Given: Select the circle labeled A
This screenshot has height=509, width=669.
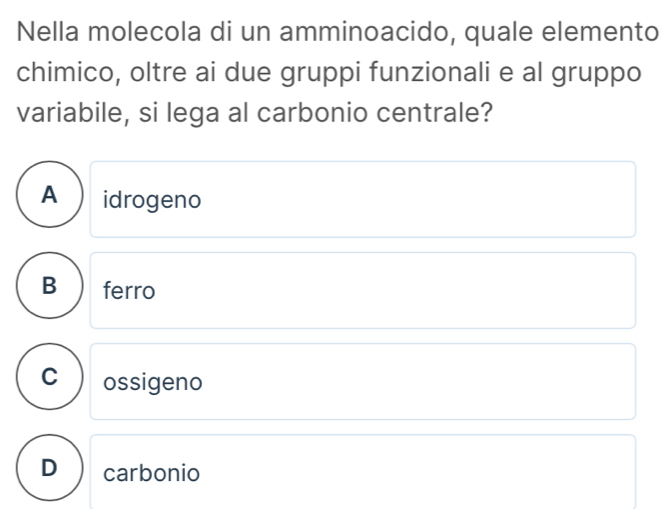Looking at the screenshot, I should (x=48, y=200).
